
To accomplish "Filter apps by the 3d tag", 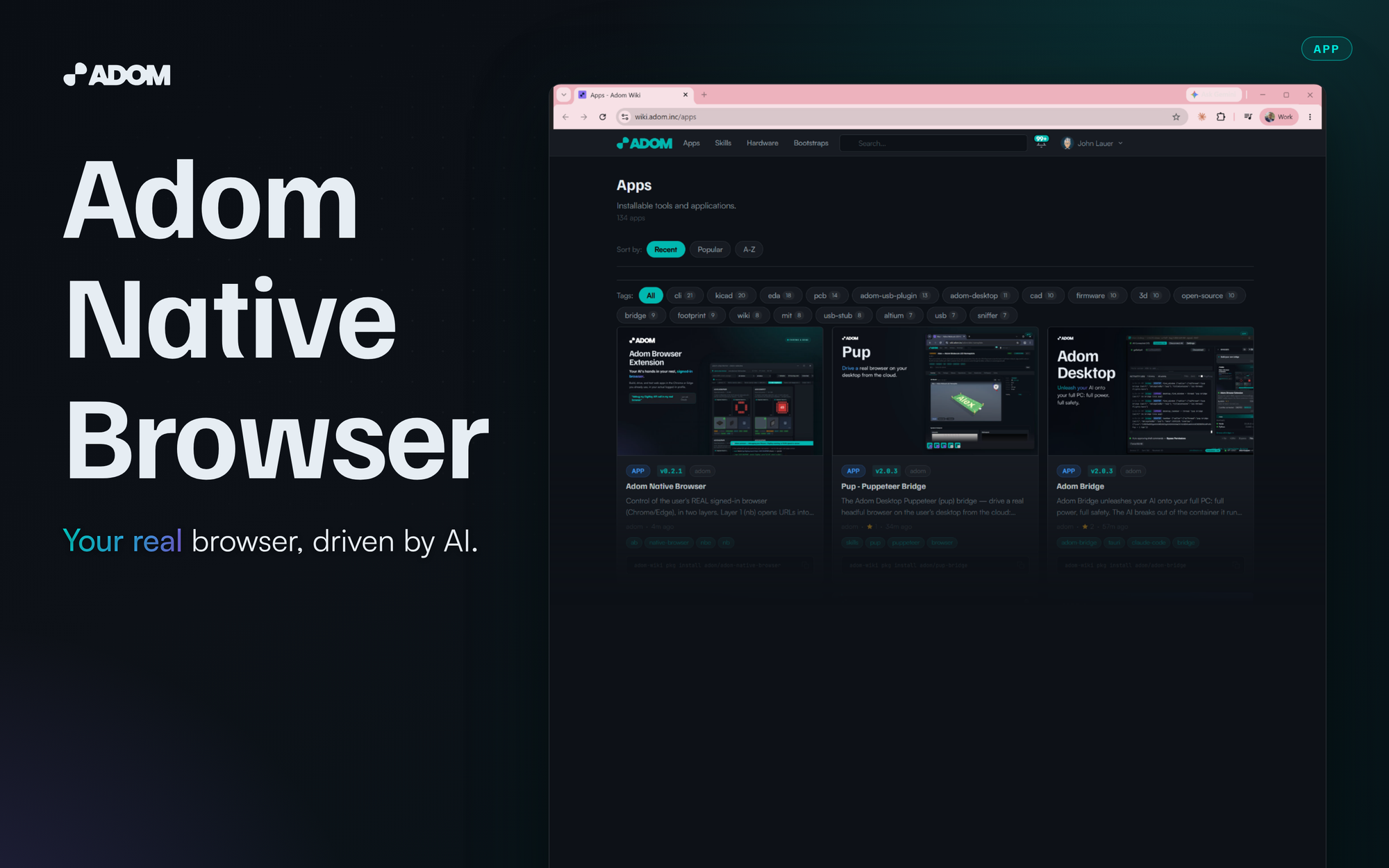I will pyautogui.click(x=1149, y=296).
